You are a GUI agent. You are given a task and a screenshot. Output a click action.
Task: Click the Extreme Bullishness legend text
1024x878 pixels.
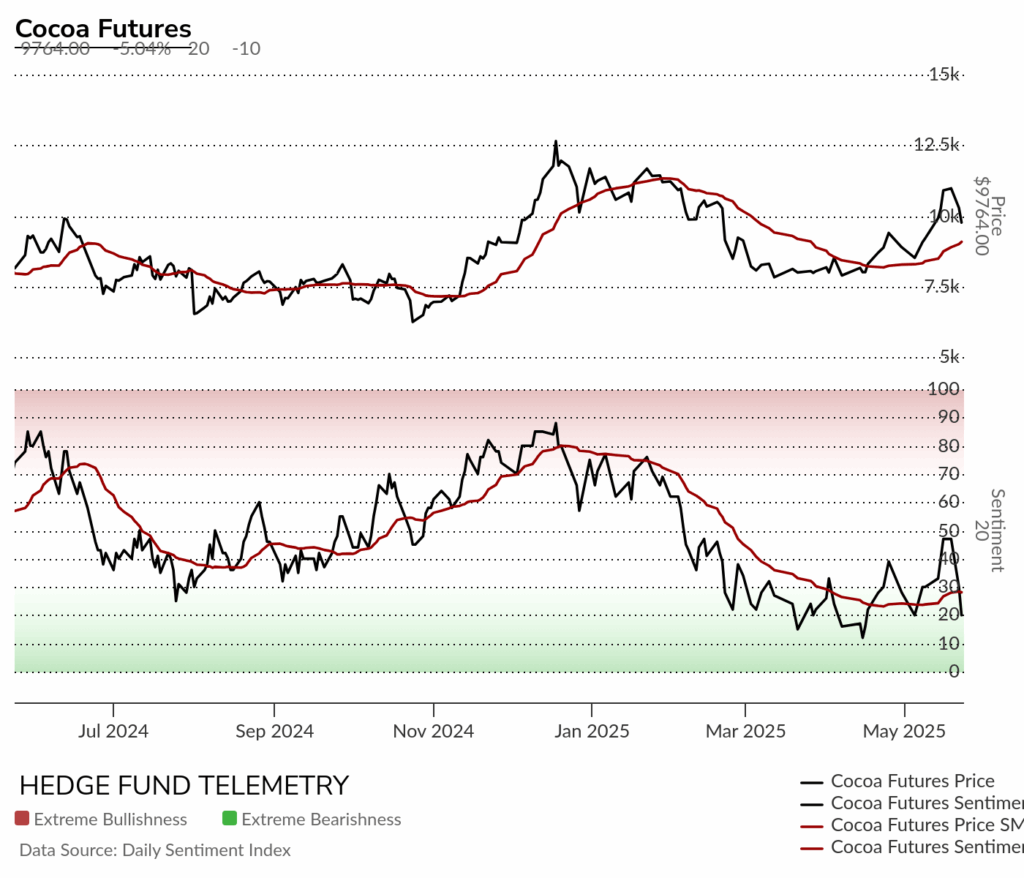110,819
